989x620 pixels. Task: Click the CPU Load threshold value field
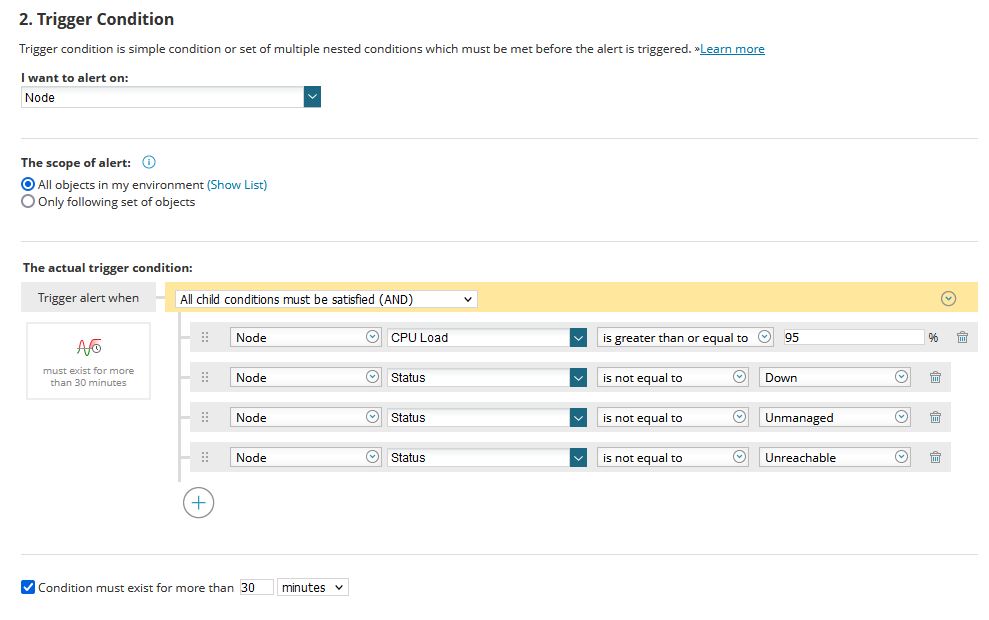(x=852, y=338)
